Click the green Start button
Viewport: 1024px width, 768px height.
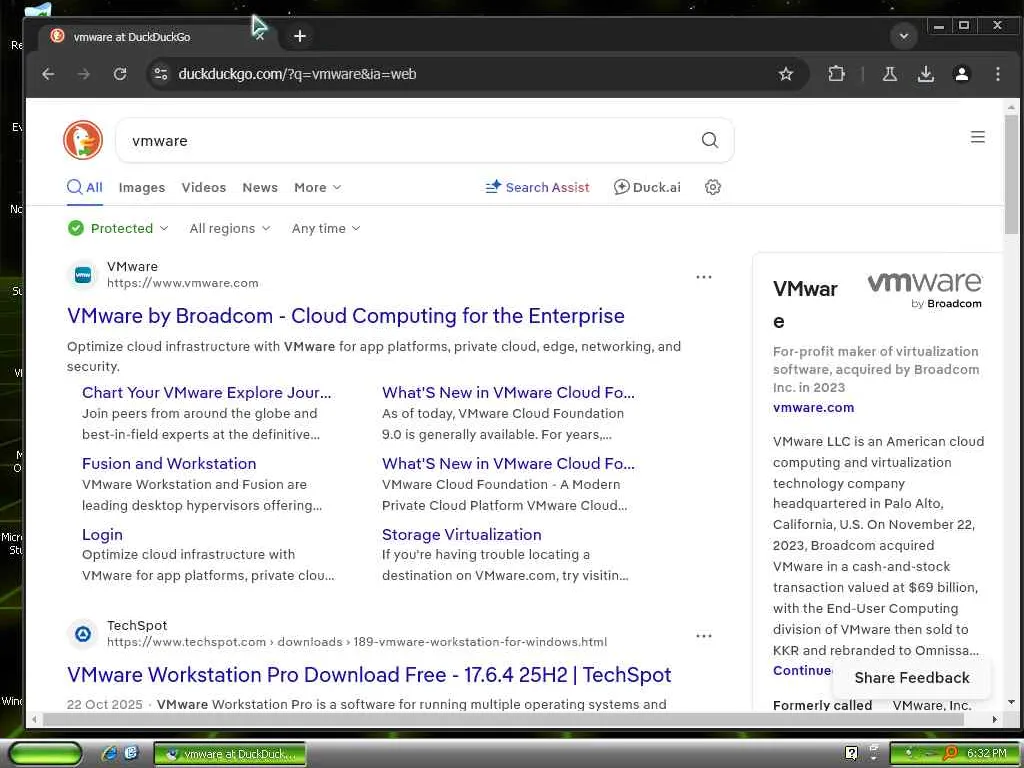[46, 754]
